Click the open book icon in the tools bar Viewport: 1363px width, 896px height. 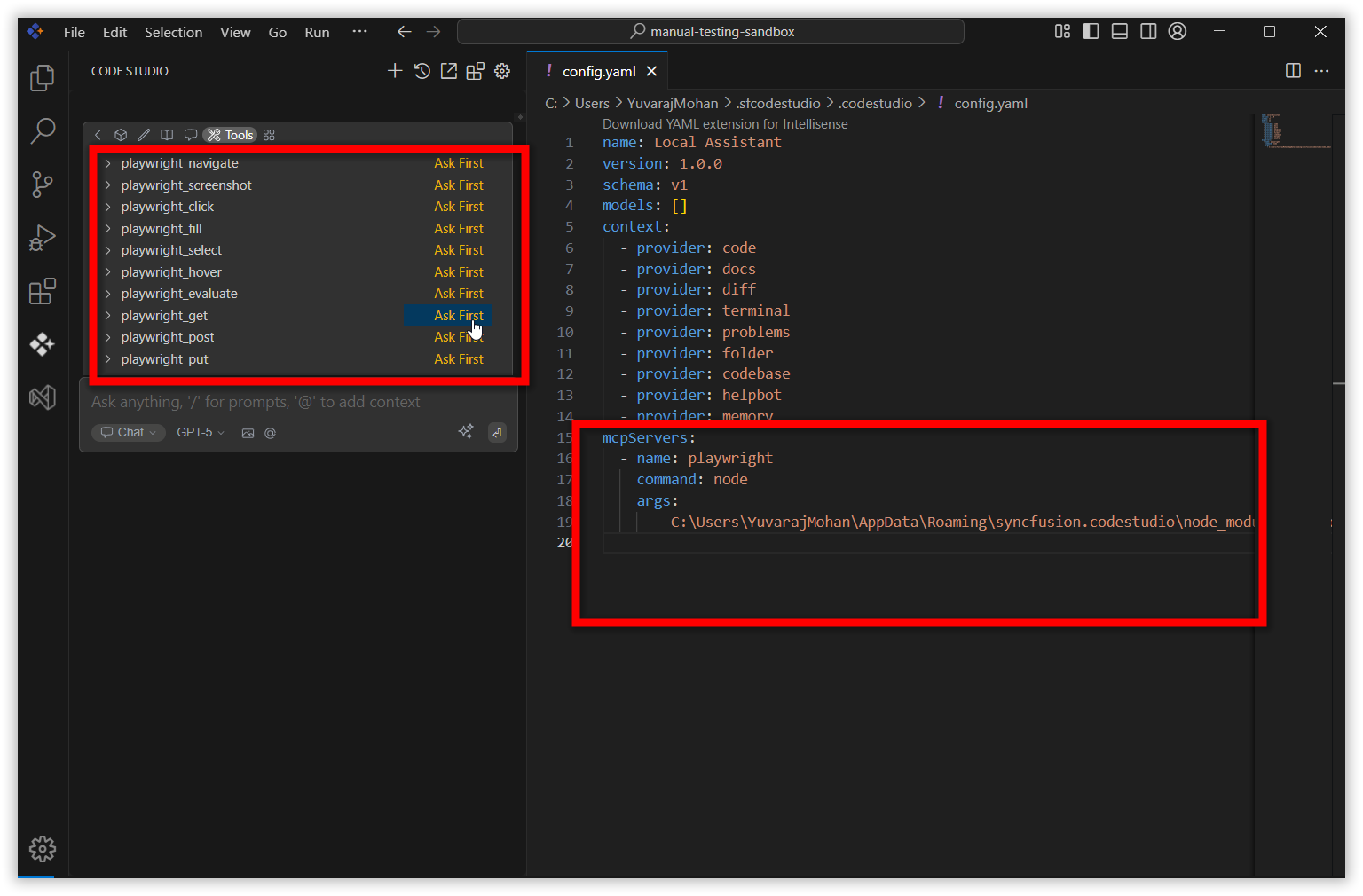click(167, 135)
